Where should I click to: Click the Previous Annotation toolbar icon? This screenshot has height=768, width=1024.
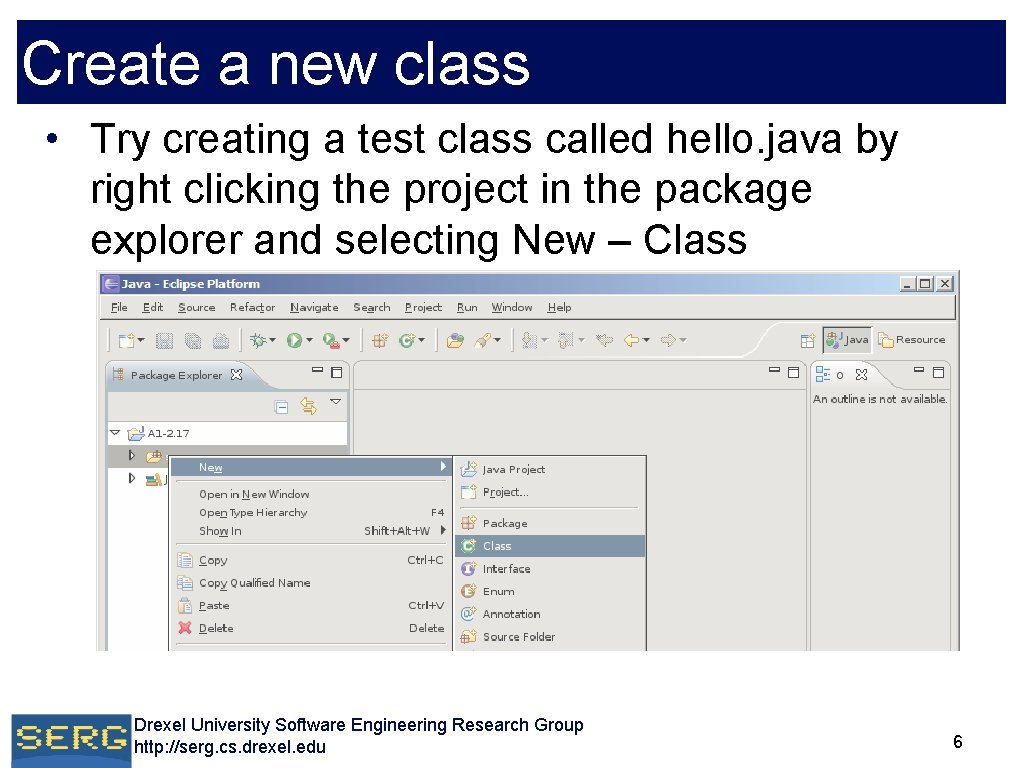pyautogui.click(x=566, y=340)
